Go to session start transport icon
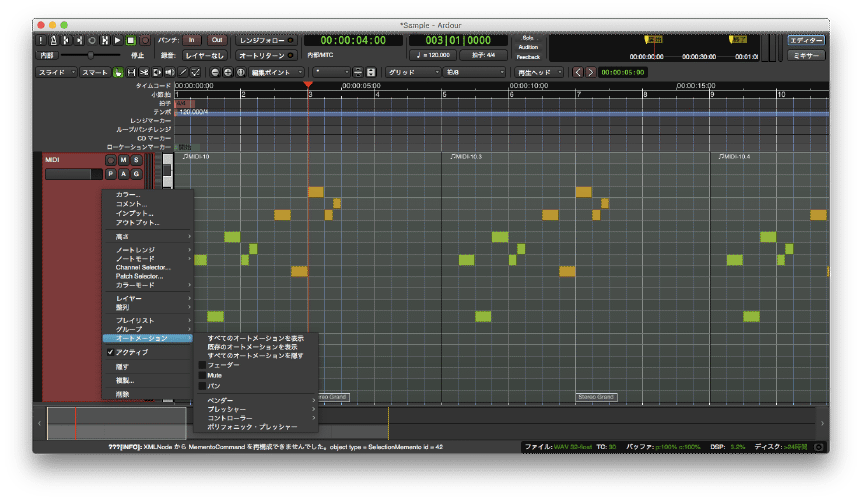 pos(67,40)
